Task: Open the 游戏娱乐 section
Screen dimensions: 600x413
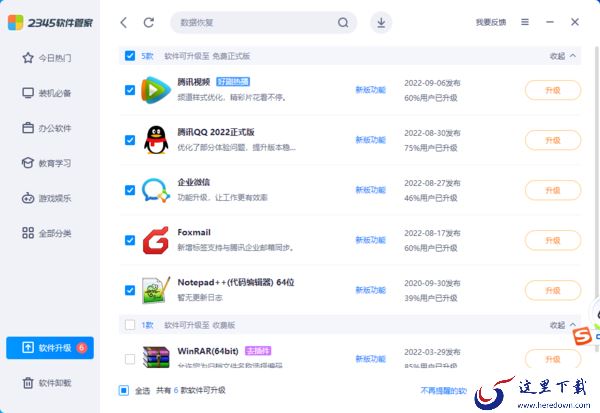Action: pyautogui.click(x=47, y=198)
